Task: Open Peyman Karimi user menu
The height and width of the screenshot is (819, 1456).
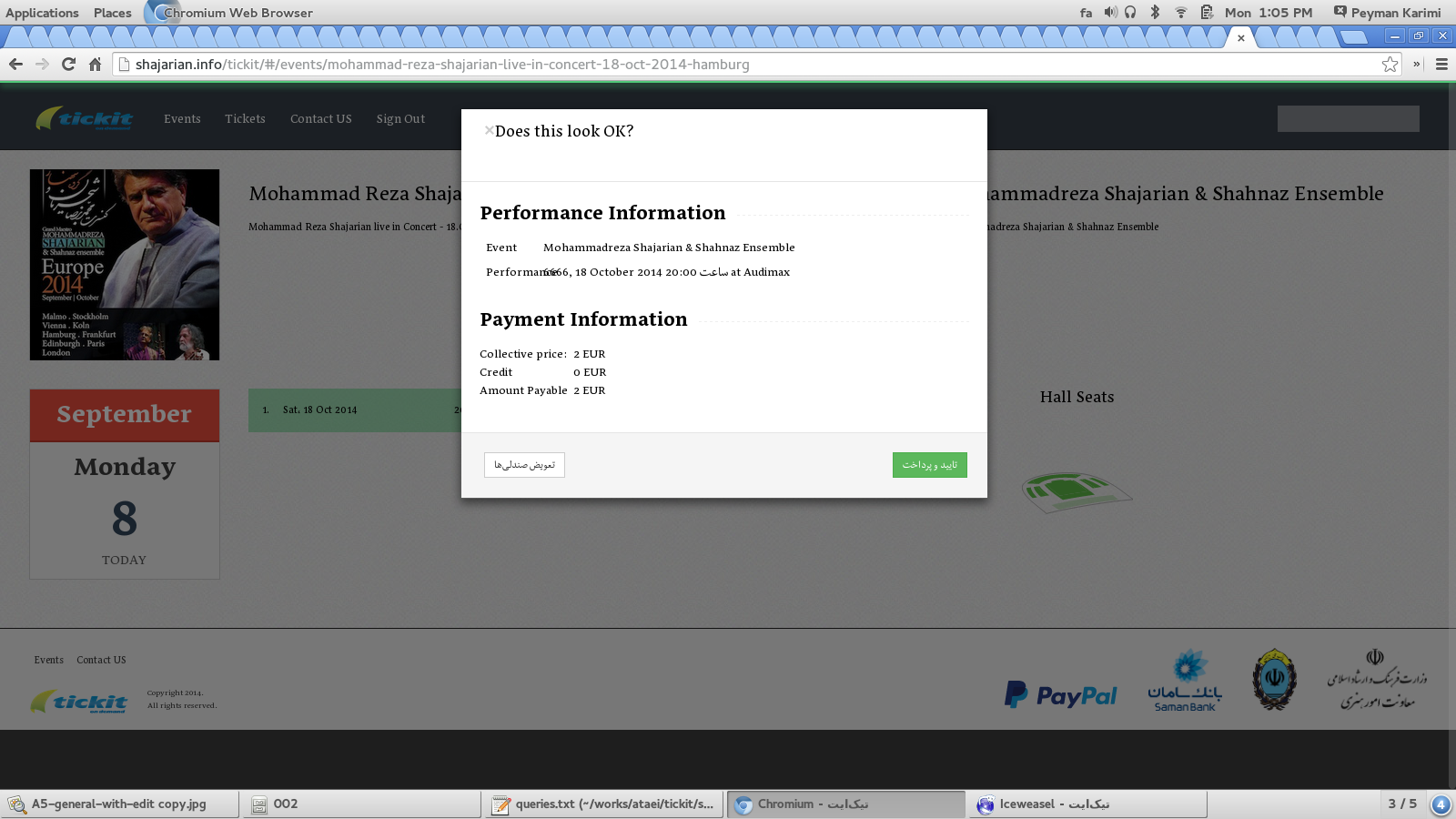Action: click(x=1387, y=13)
